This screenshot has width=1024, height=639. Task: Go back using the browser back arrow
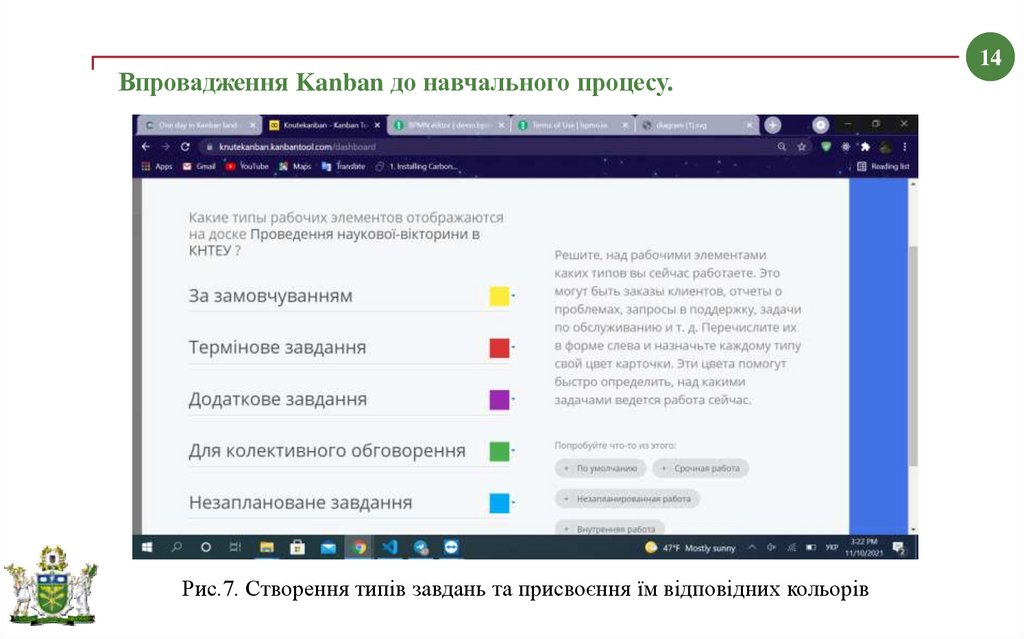pos(146,147)
